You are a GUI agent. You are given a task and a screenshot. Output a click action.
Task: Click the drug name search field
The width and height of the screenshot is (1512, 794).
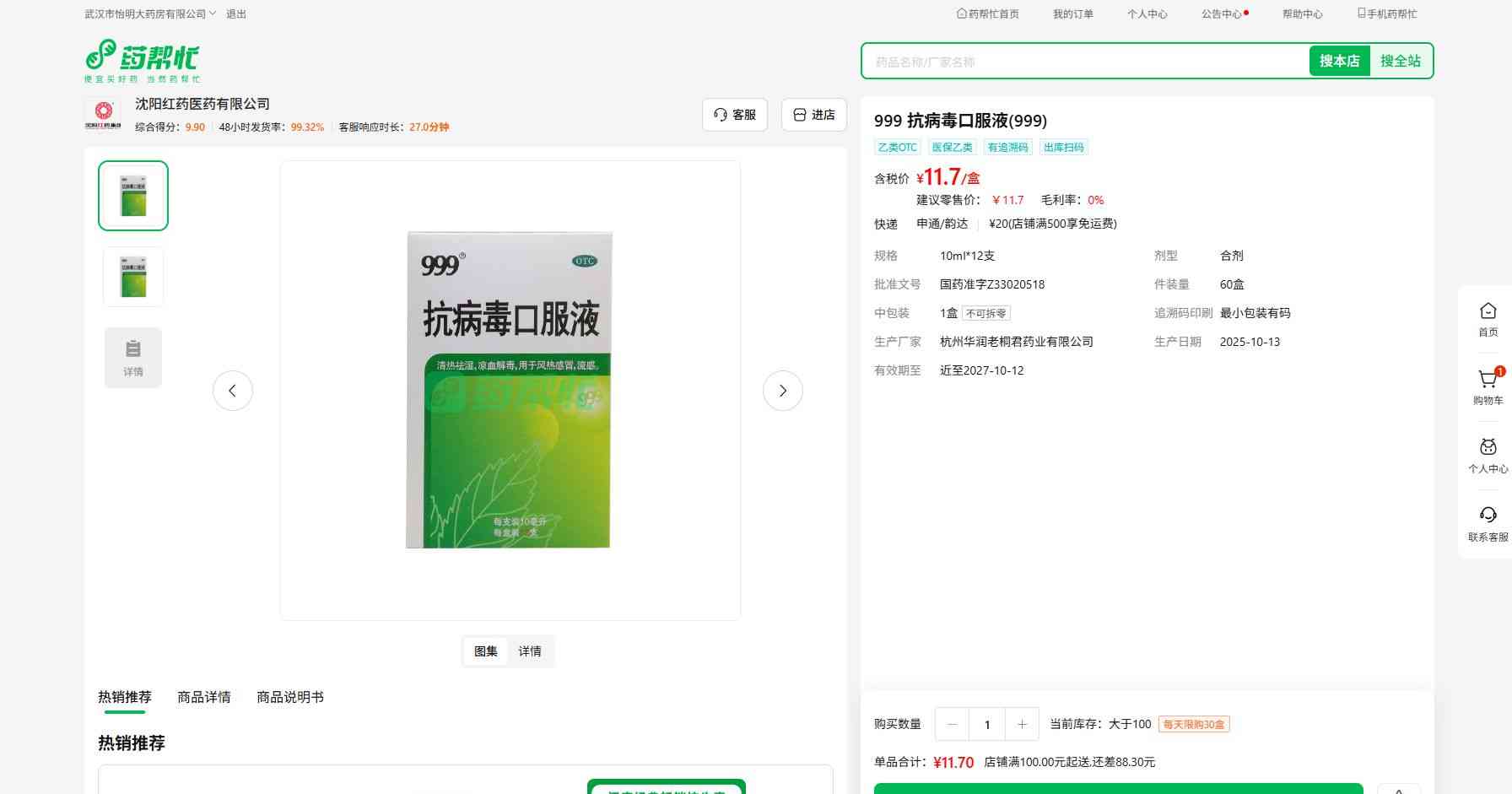click(1085, 62)
